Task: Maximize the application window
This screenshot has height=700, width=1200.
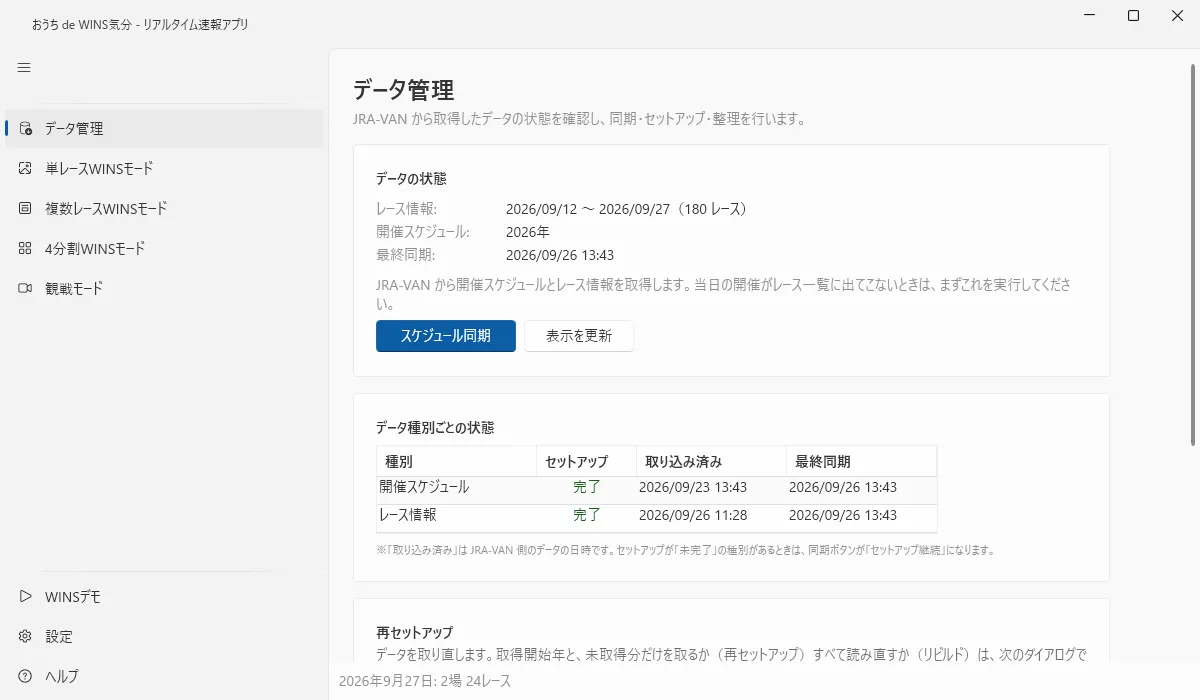Action: click(1133, 16)
